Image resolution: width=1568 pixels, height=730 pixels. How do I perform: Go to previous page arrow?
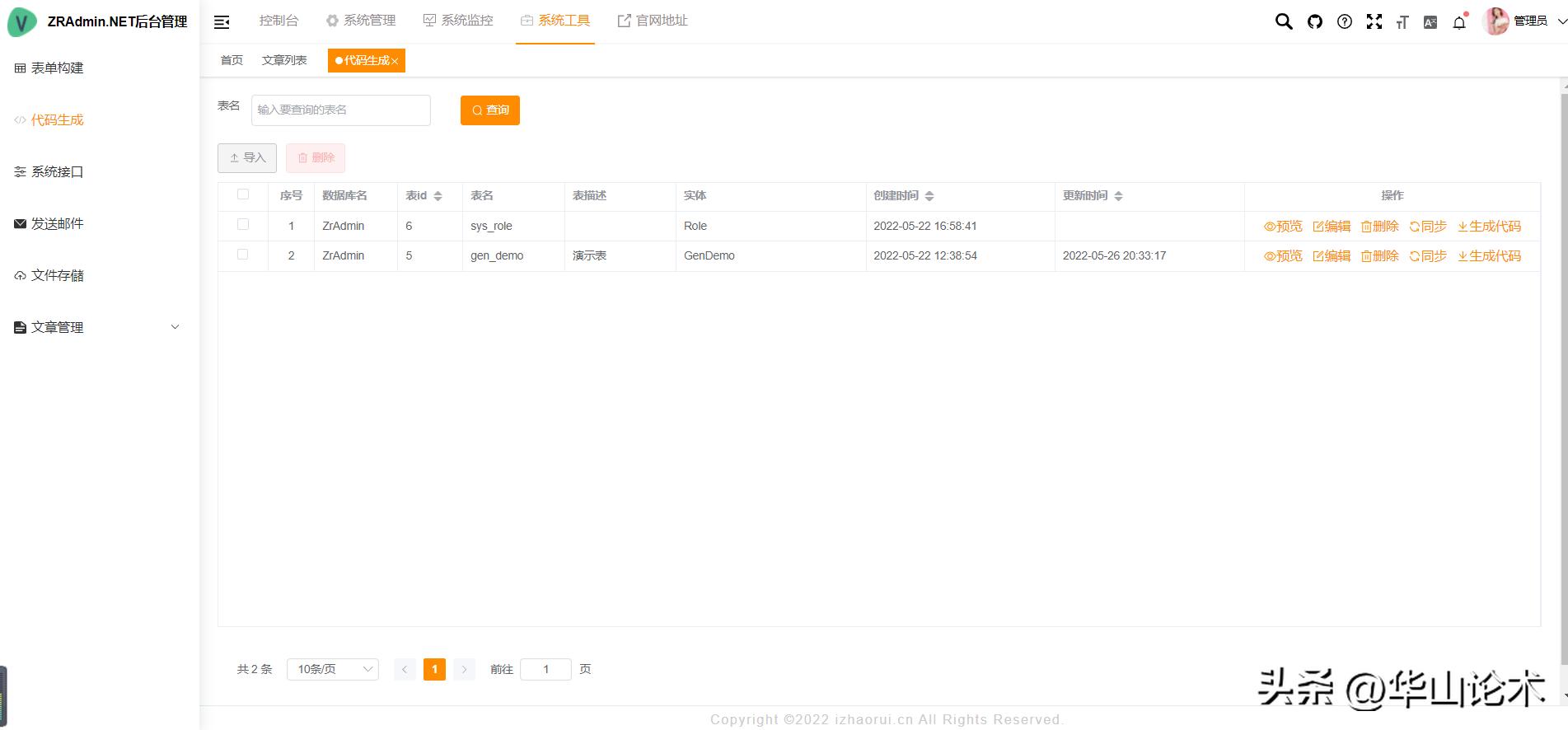pyautogui.click(x=405, y=669)
